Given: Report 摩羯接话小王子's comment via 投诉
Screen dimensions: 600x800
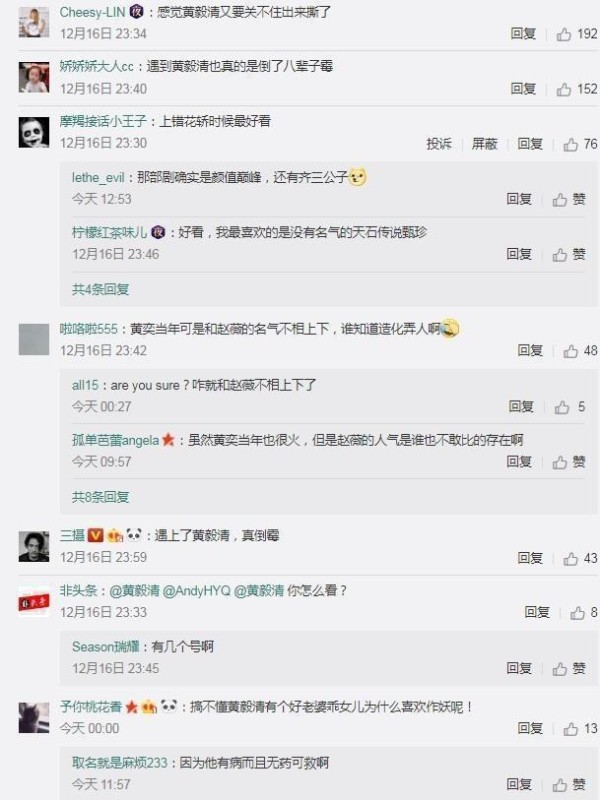Looking at the screenshot, I should pos(439,144).
